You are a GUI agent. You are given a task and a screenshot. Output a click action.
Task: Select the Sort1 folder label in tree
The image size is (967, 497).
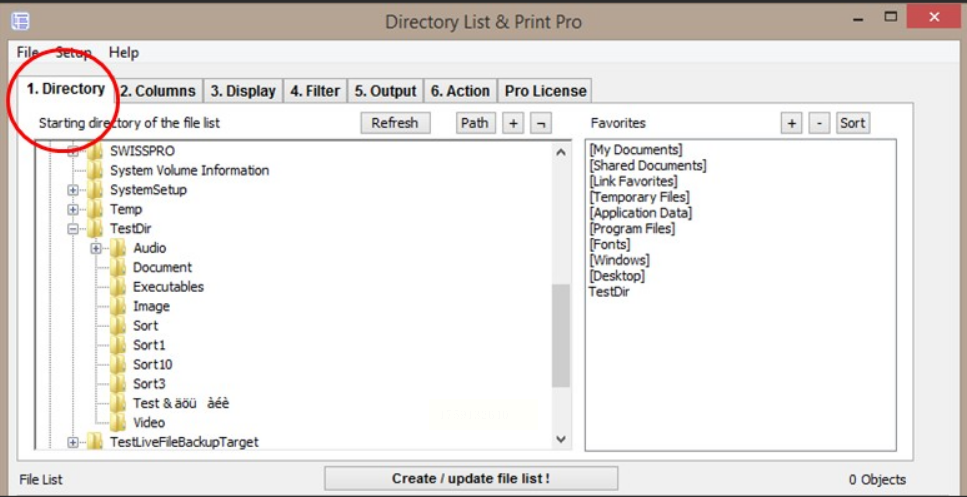pyautogui.click(x=149, y=345)
